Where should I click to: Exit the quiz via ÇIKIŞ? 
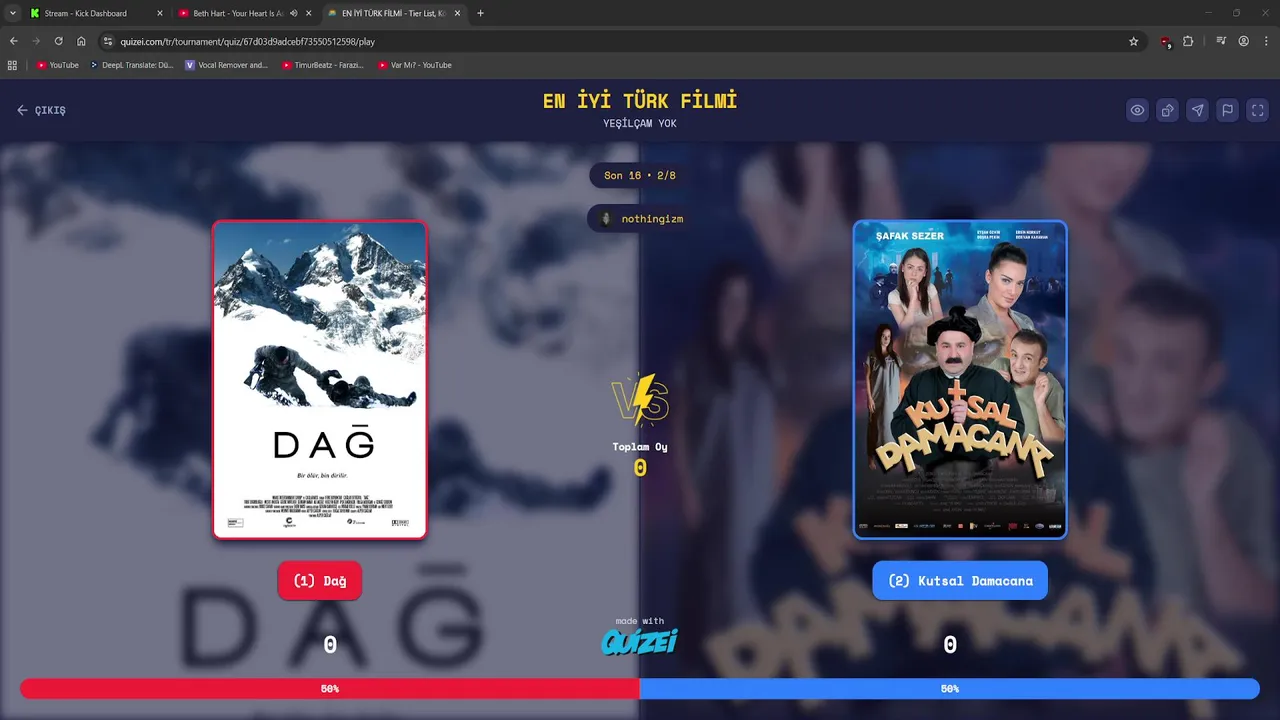[41, 110]
